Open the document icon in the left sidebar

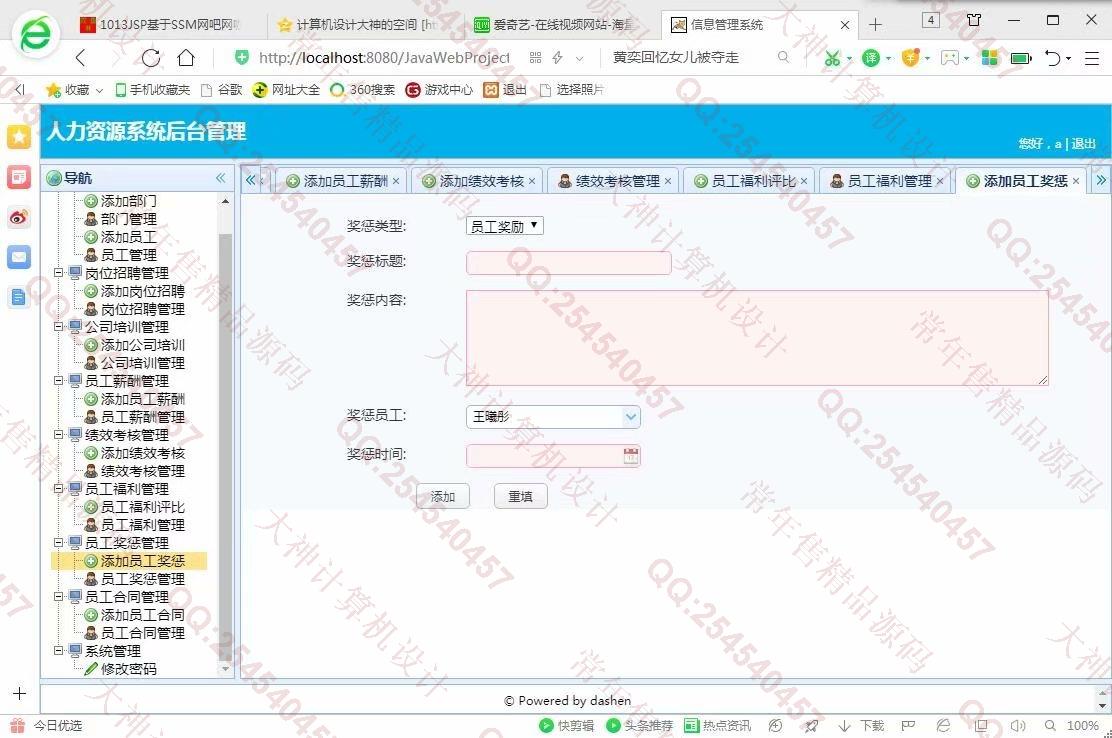[18, 298]
